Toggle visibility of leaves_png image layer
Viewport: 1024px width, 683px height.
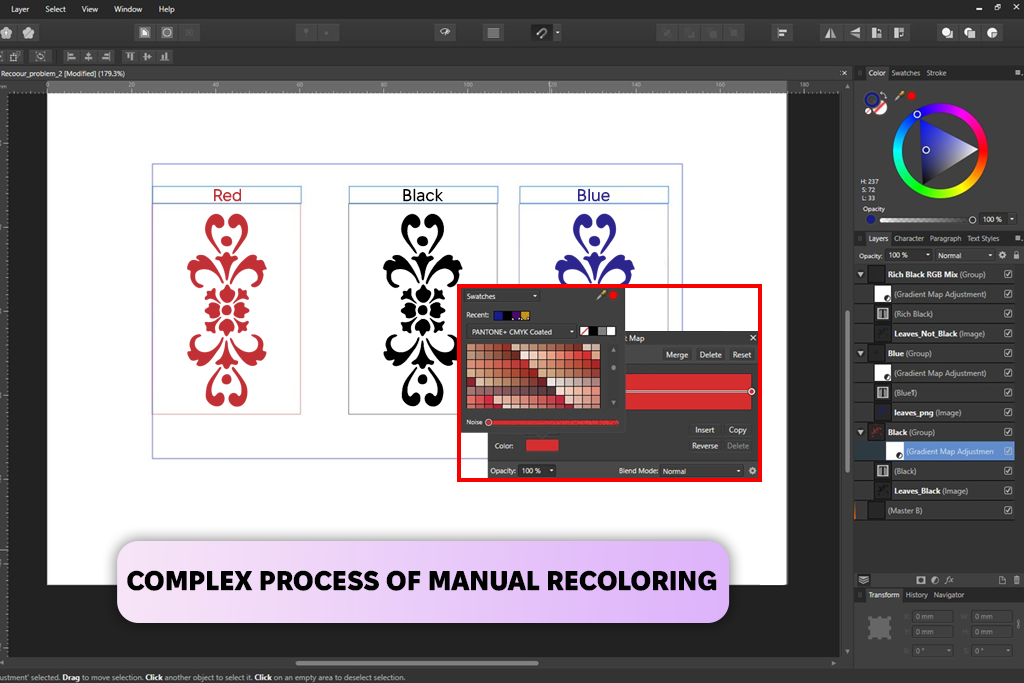tap(1008, 413)
